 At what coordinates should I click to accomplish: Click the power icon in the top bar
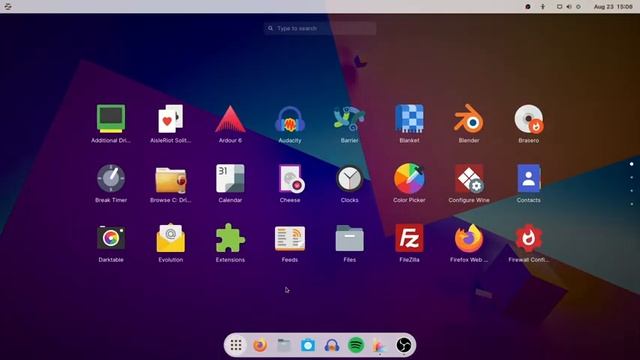578,7
